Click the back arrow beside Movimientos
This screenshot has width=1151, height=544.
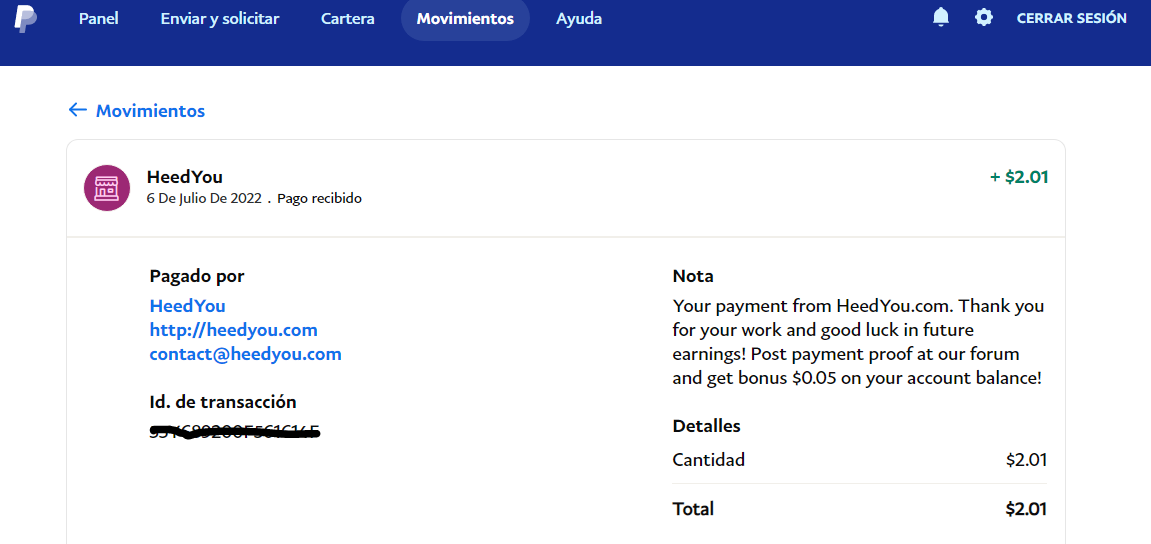point(77,110)
